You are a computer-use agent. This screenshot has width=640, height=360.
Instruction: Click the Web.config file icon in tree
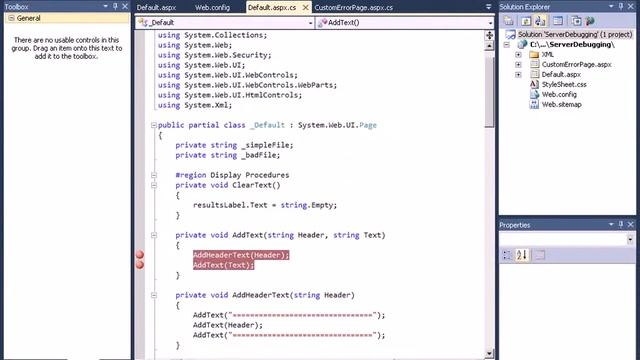[534, 94]
